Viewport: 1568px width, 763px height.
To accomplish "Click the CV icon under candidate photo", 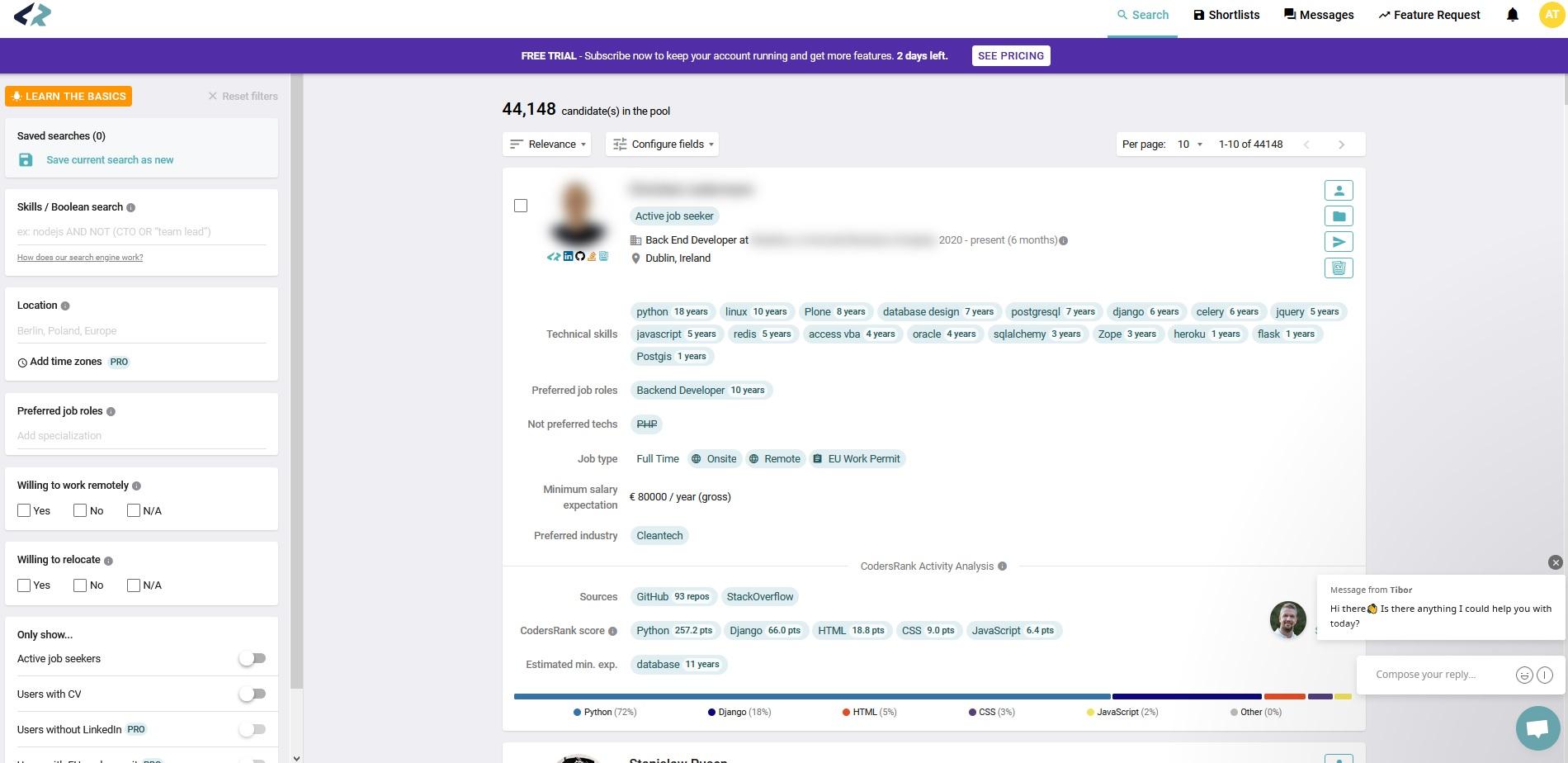I will click(603, 256).
